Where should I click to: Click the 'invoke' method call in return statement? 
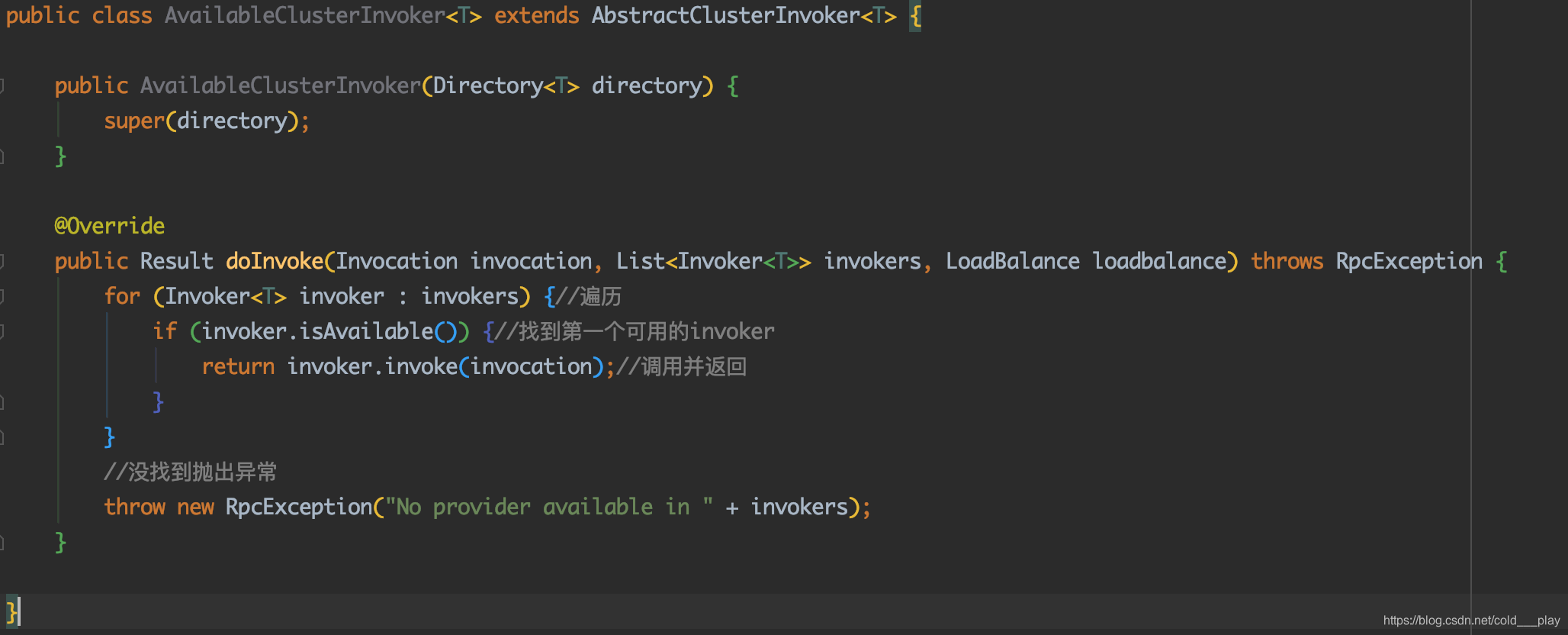(x=421, y=366)
